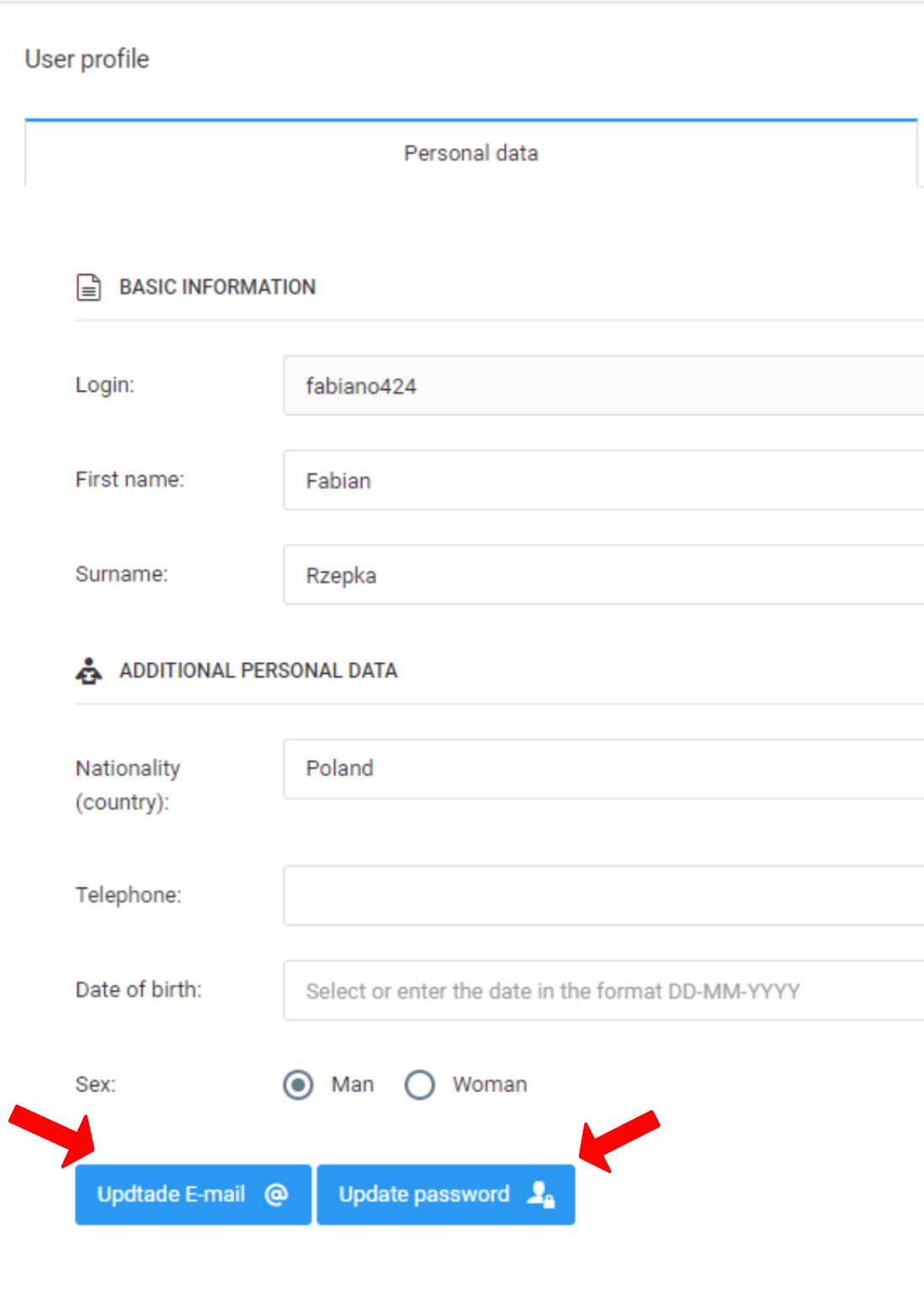Image resolution: width=924 pixels, height=1289 pixels.
Task: Click the document icon beside Basic Information
Action: (x=88, y=287)
